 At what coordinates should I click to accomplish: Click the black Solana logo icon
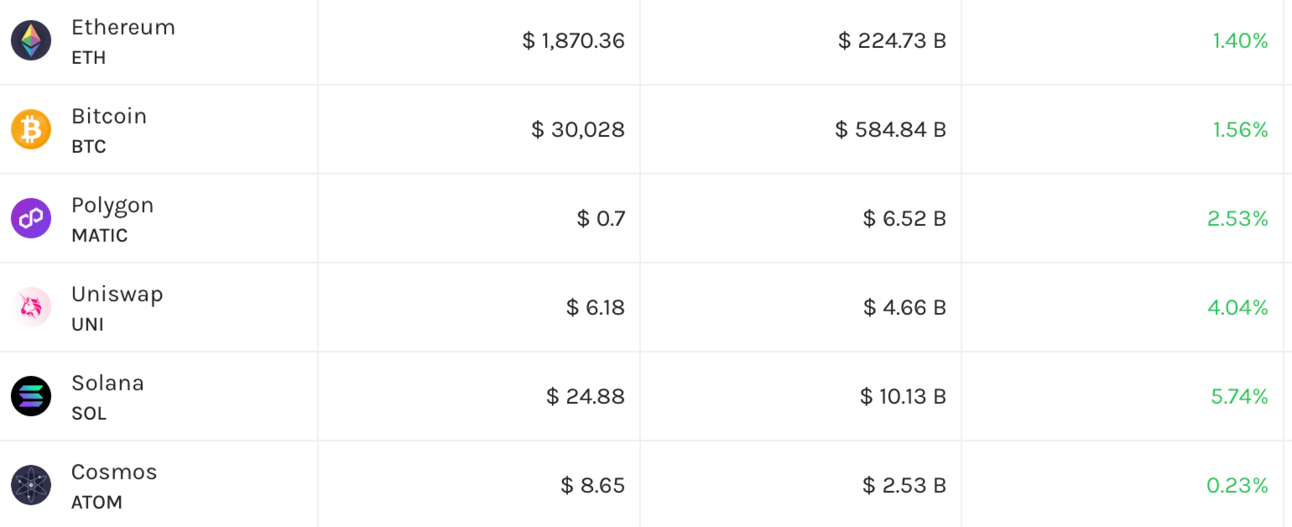click(31, 396)
